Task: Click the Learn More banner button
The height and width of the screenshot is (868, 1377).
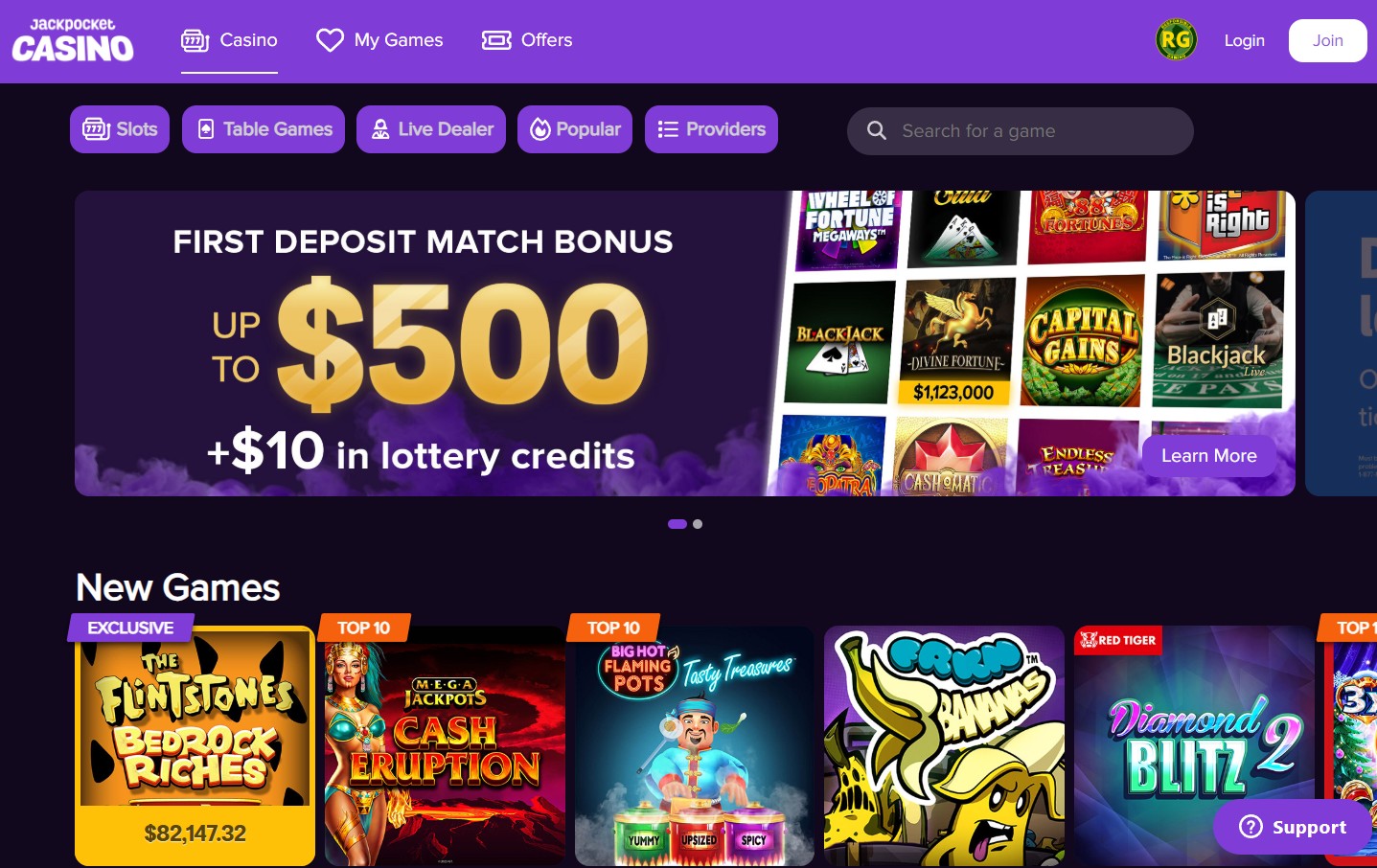Action: pos(1208,455)
